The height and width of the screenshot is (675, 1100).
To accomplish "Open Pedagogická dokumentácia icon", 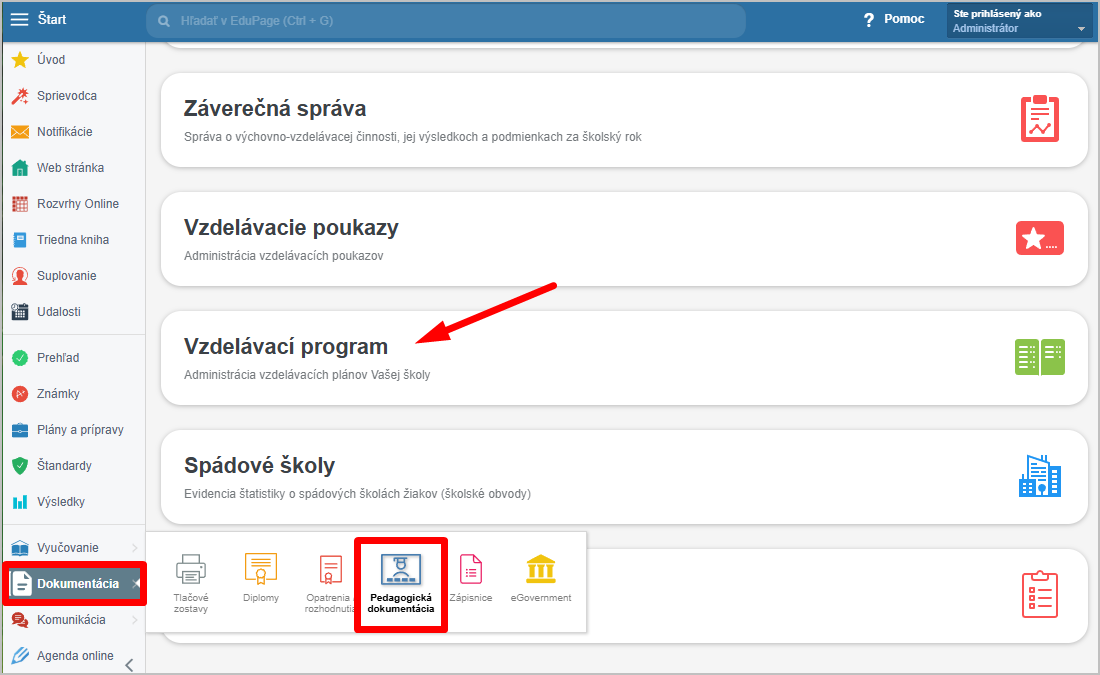I will pyautogui.click(x=401, y=569).
